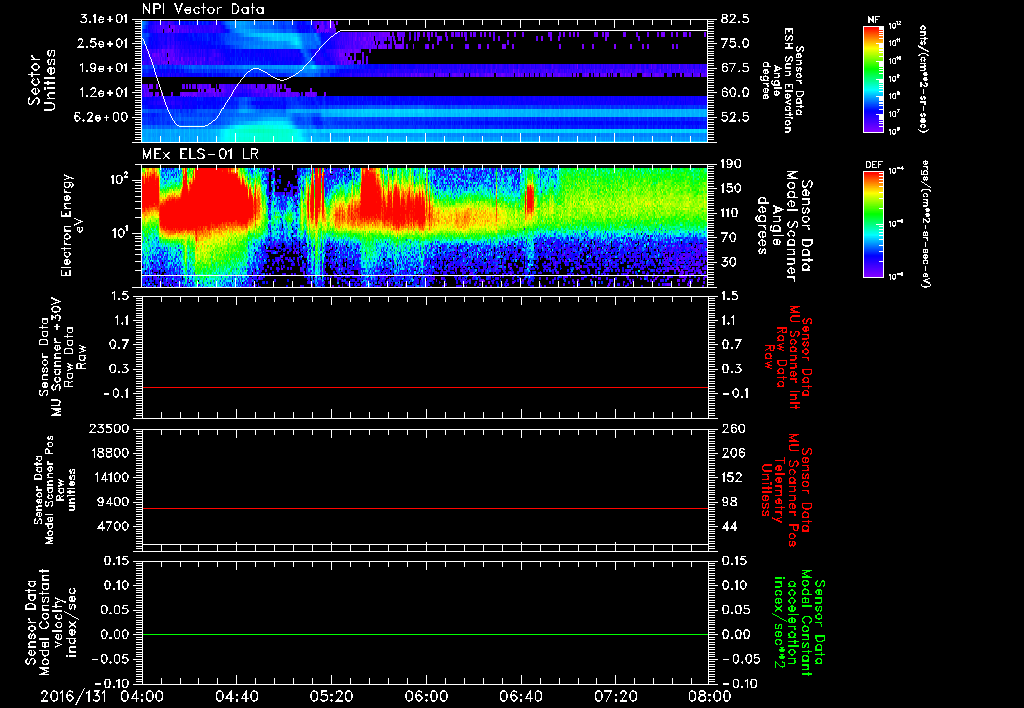
Task: Click the red MU Scanner Inh label
Action: pyautogui.click(x=786, y=357)
